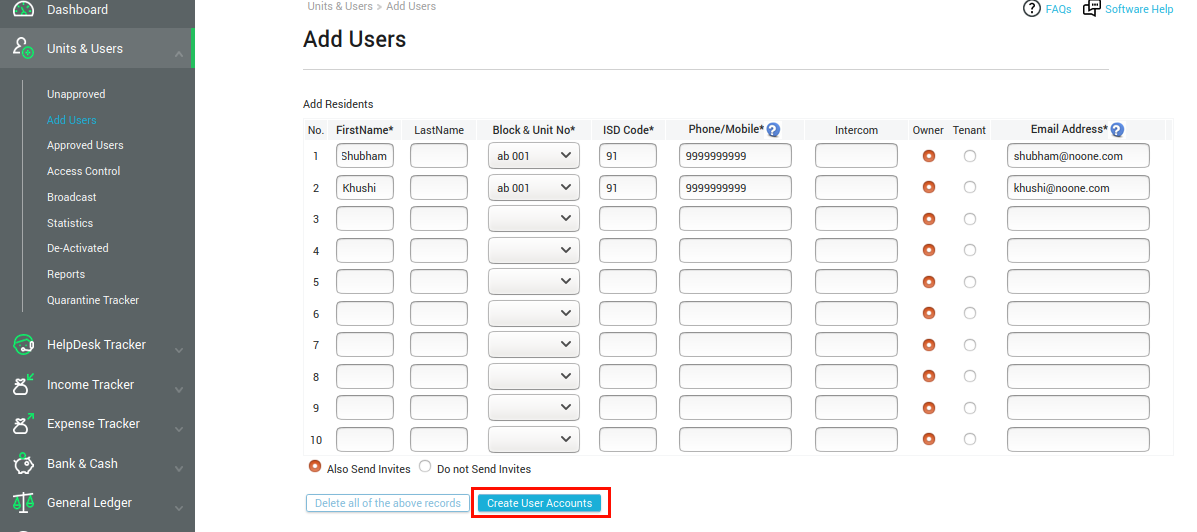This screenshot has height=532, width=1197.
Task: Select Tenant radio in row 3
Action: pos(970,219)
